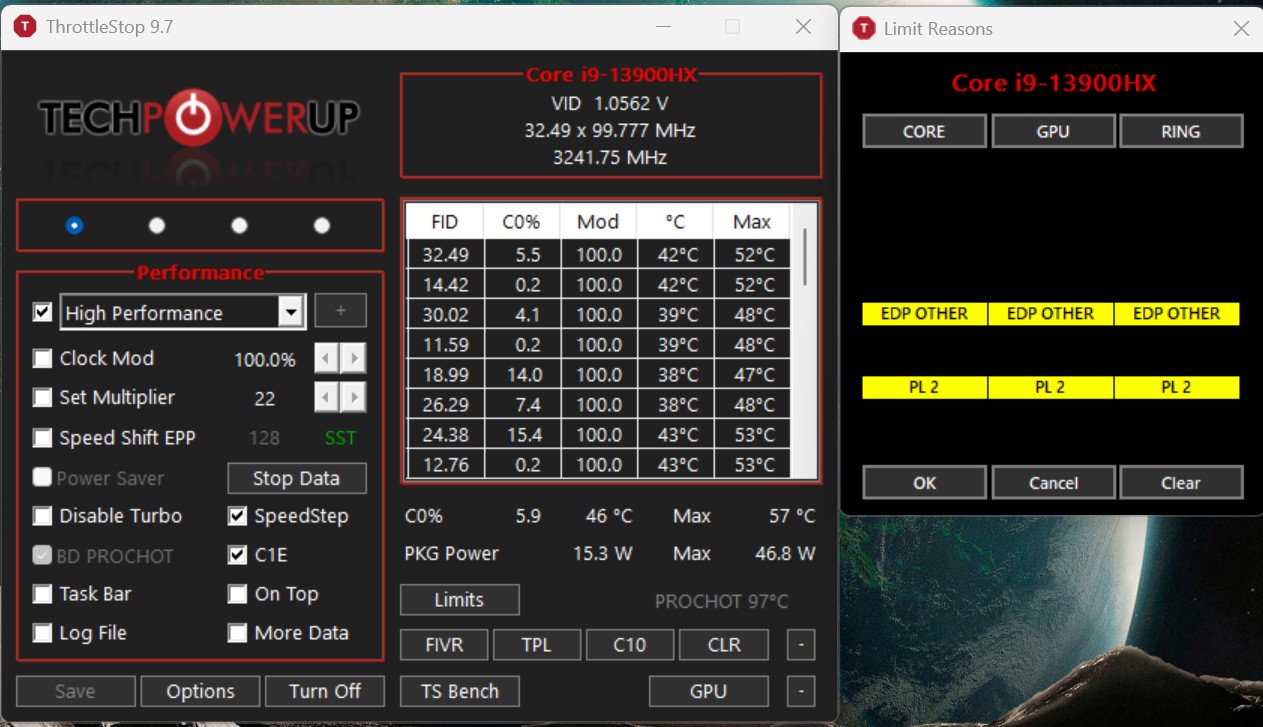Click Cancel in Limit Reasons window
The width and height of the screenshot is (1263, 727).
coord(1053,483)
